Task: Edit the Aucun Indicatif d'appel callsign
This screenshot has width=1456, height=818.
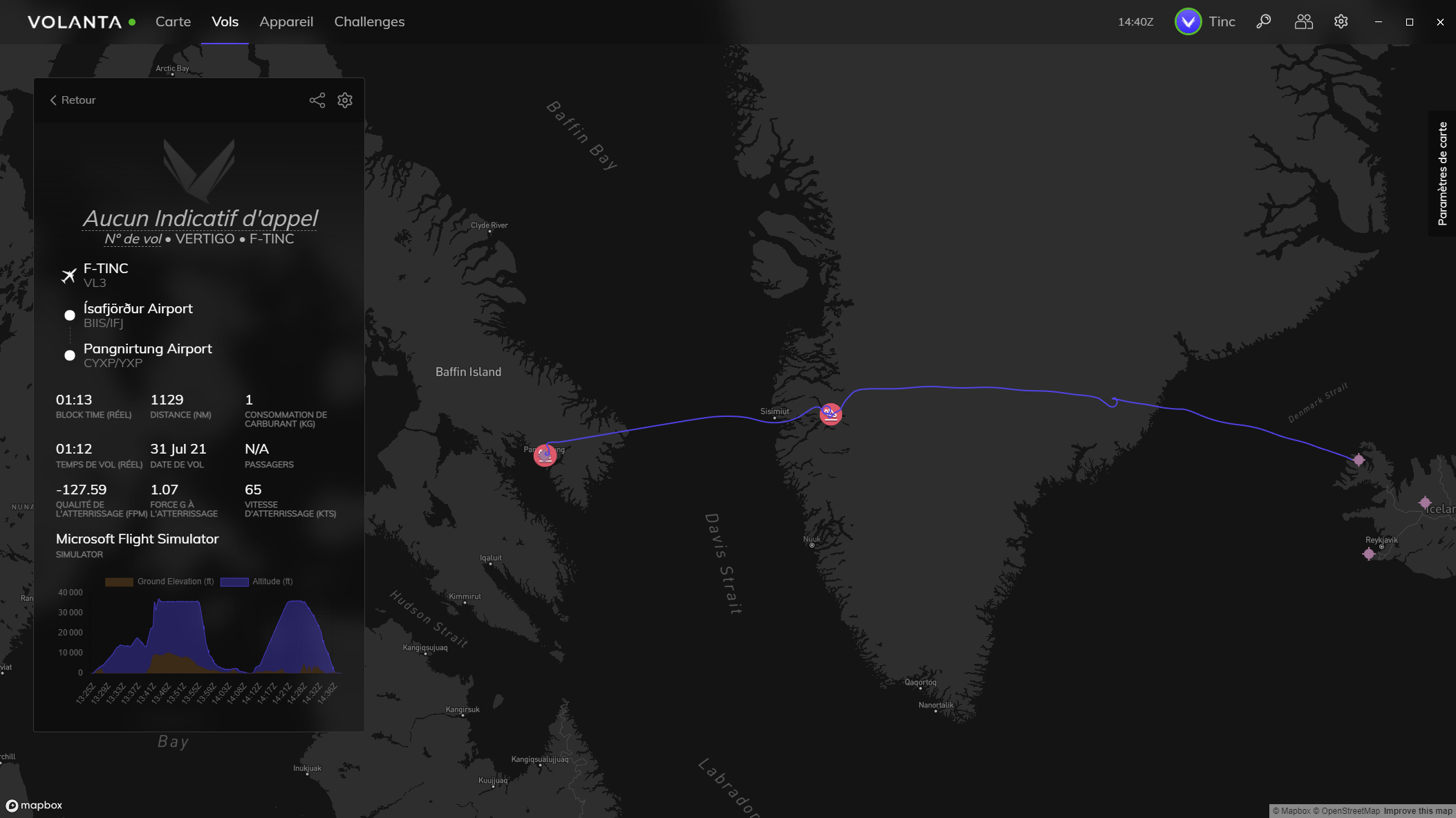Action: click(200, 218)
